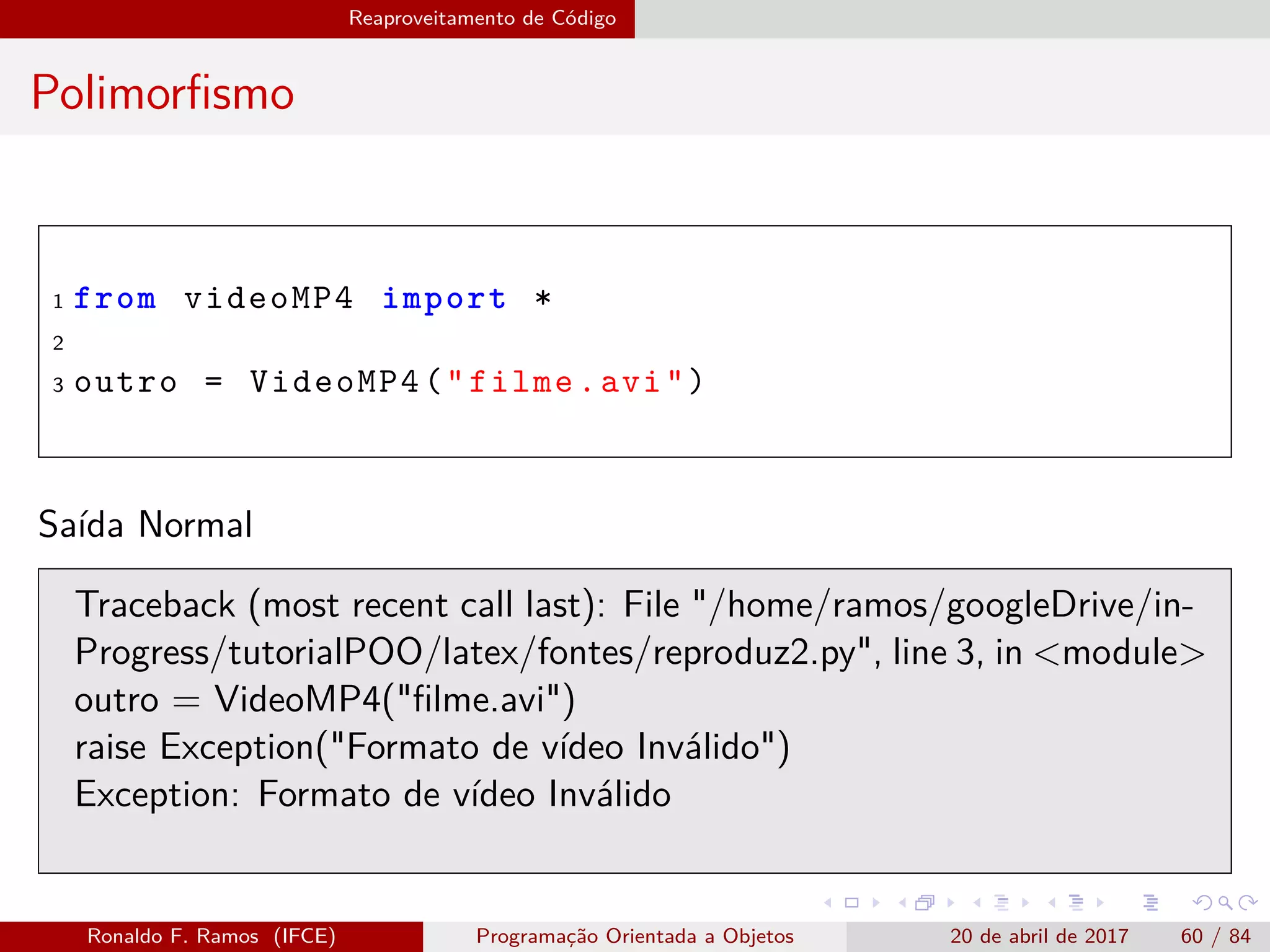The image size is (1270, 952).
Task: Click the 'Saída Normal' heading
Action: click(145, 524)
